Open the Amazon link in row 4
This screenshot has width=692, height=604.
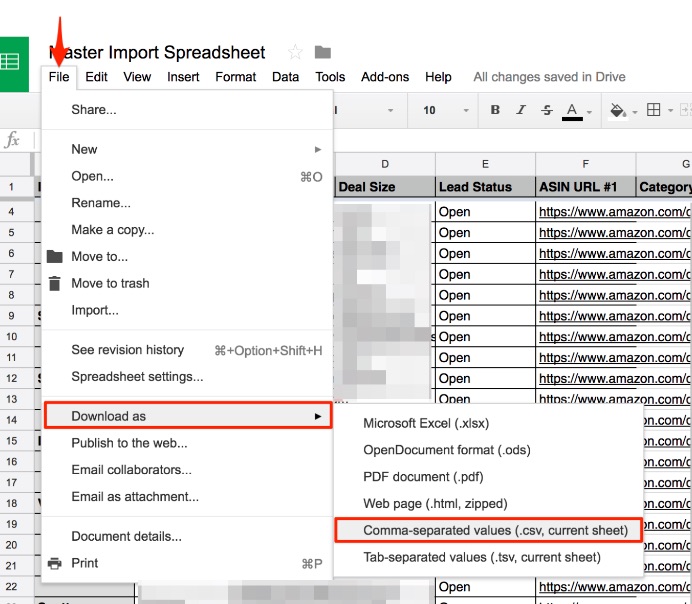pyautogui.click(x=614, y=212)
